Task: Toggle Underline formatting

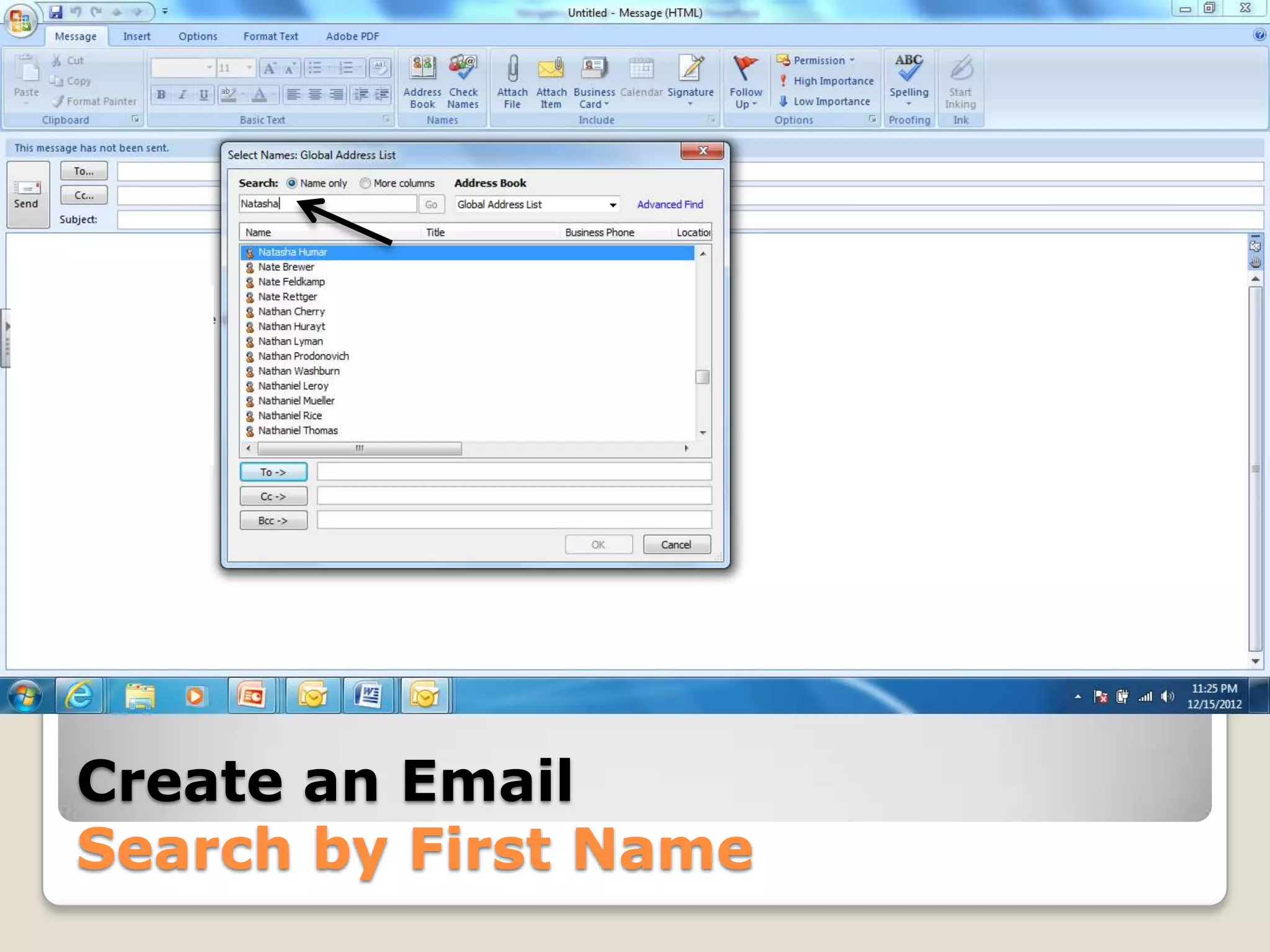Action: click(x=203, y=94)
